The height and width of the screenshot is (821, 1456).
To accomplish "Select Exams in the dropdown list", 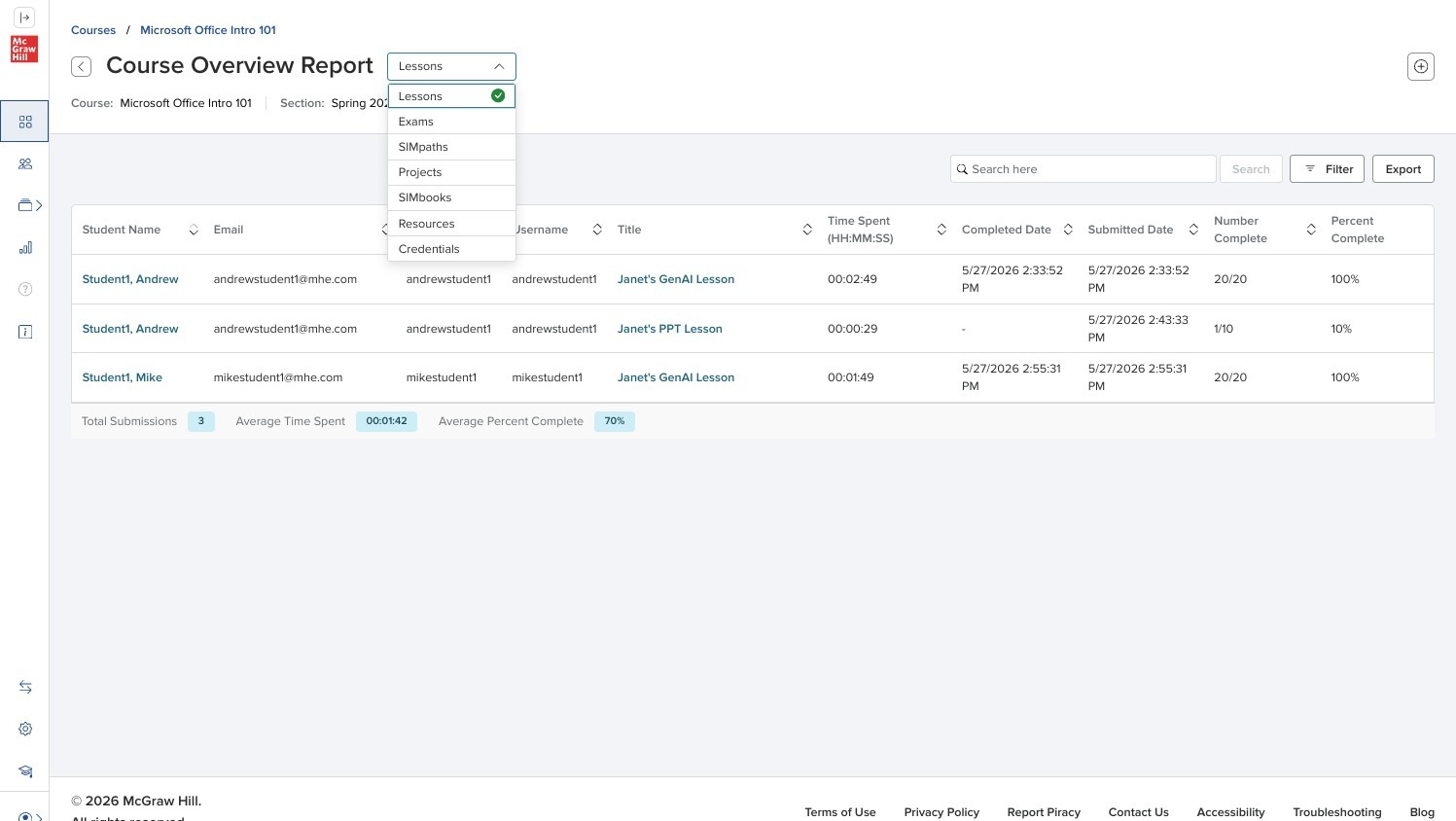I will tap(451, 122).
